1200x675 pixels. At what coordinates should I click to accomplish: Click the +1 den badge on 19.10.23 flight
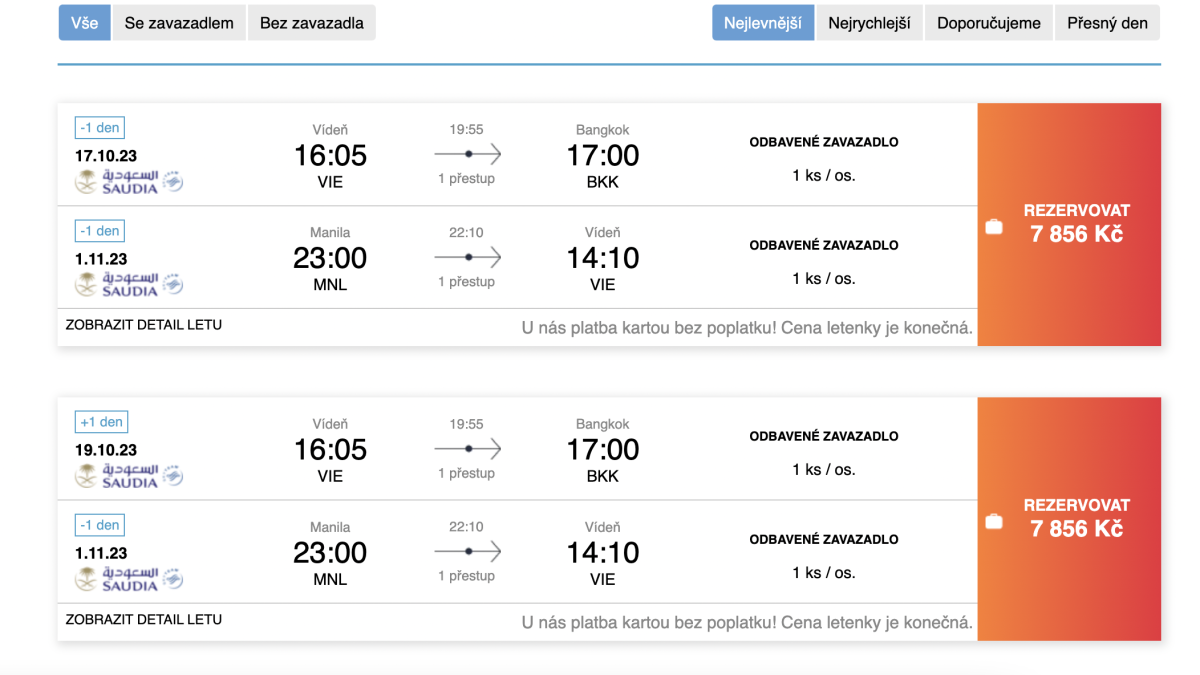click(100, 422)
